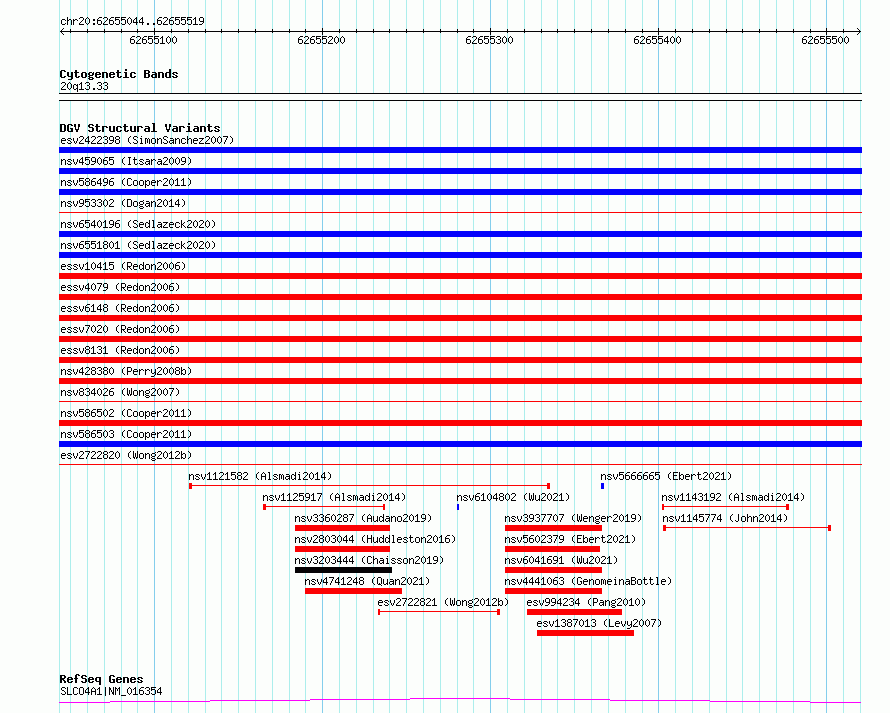
Task: Open the nsv586496 (Cooper2011) variant label
Action: click(x=126, y=182)
